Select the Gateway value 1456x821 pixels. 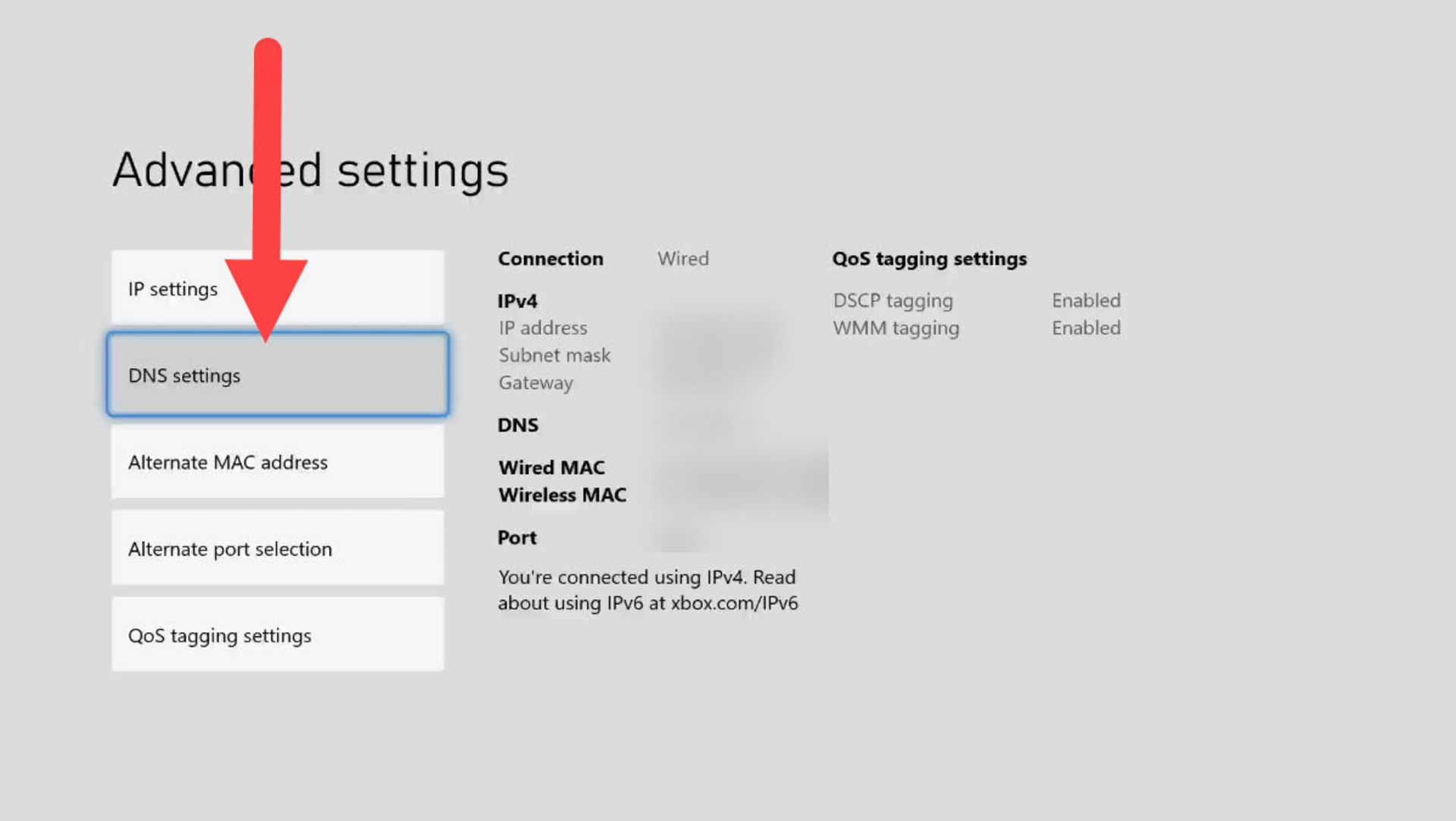click(728, 383)
